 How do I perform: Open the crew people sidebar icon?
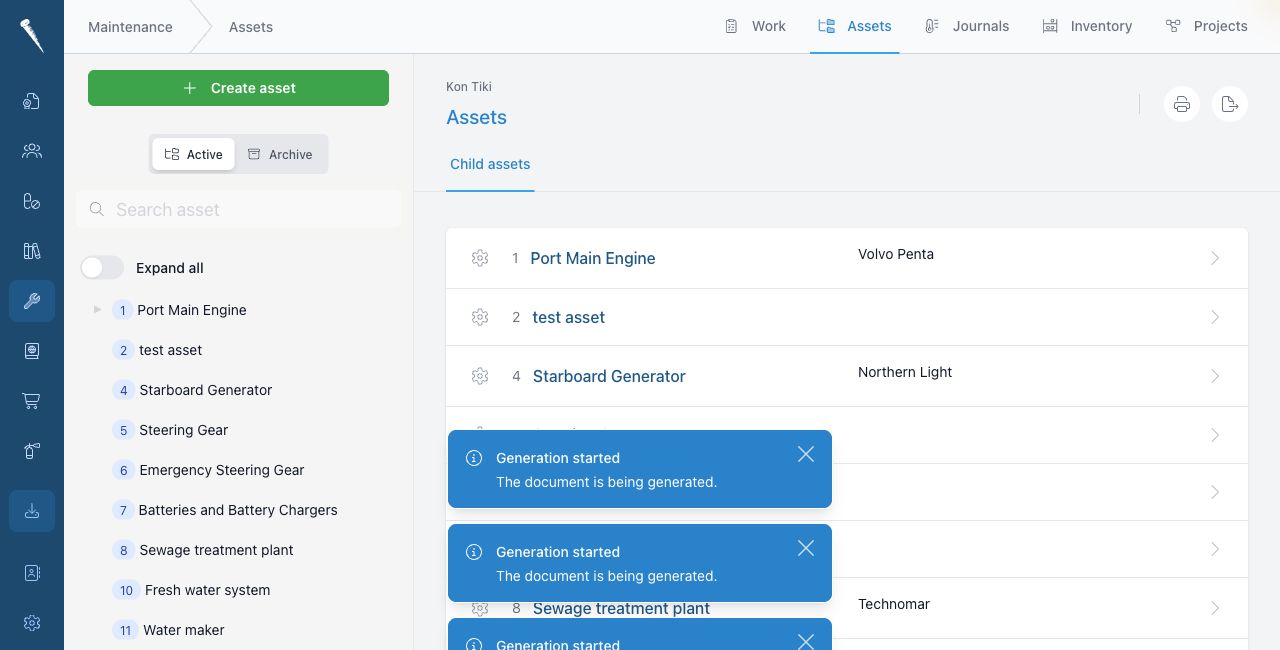pos(32,151)
